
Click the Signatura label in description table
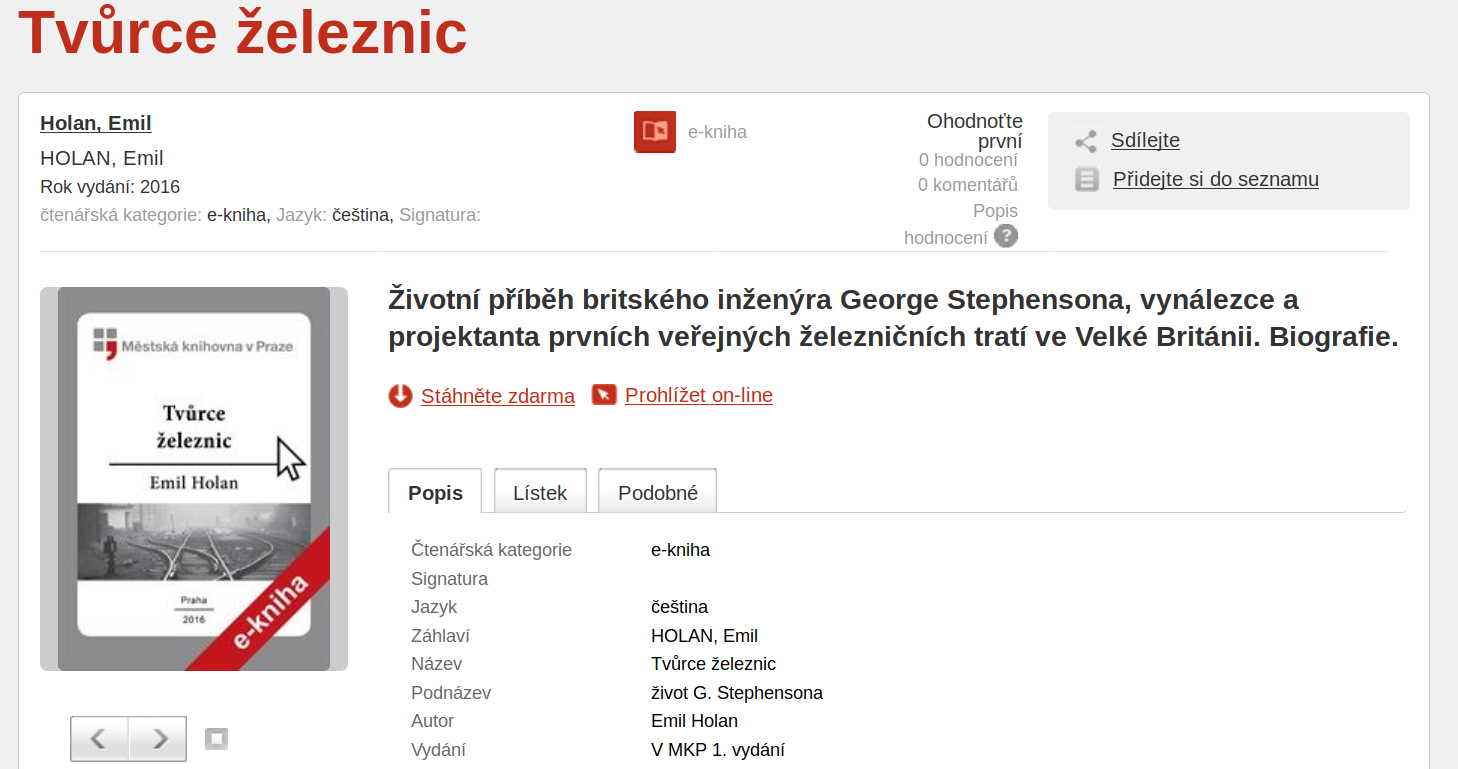tap(449, 579)
